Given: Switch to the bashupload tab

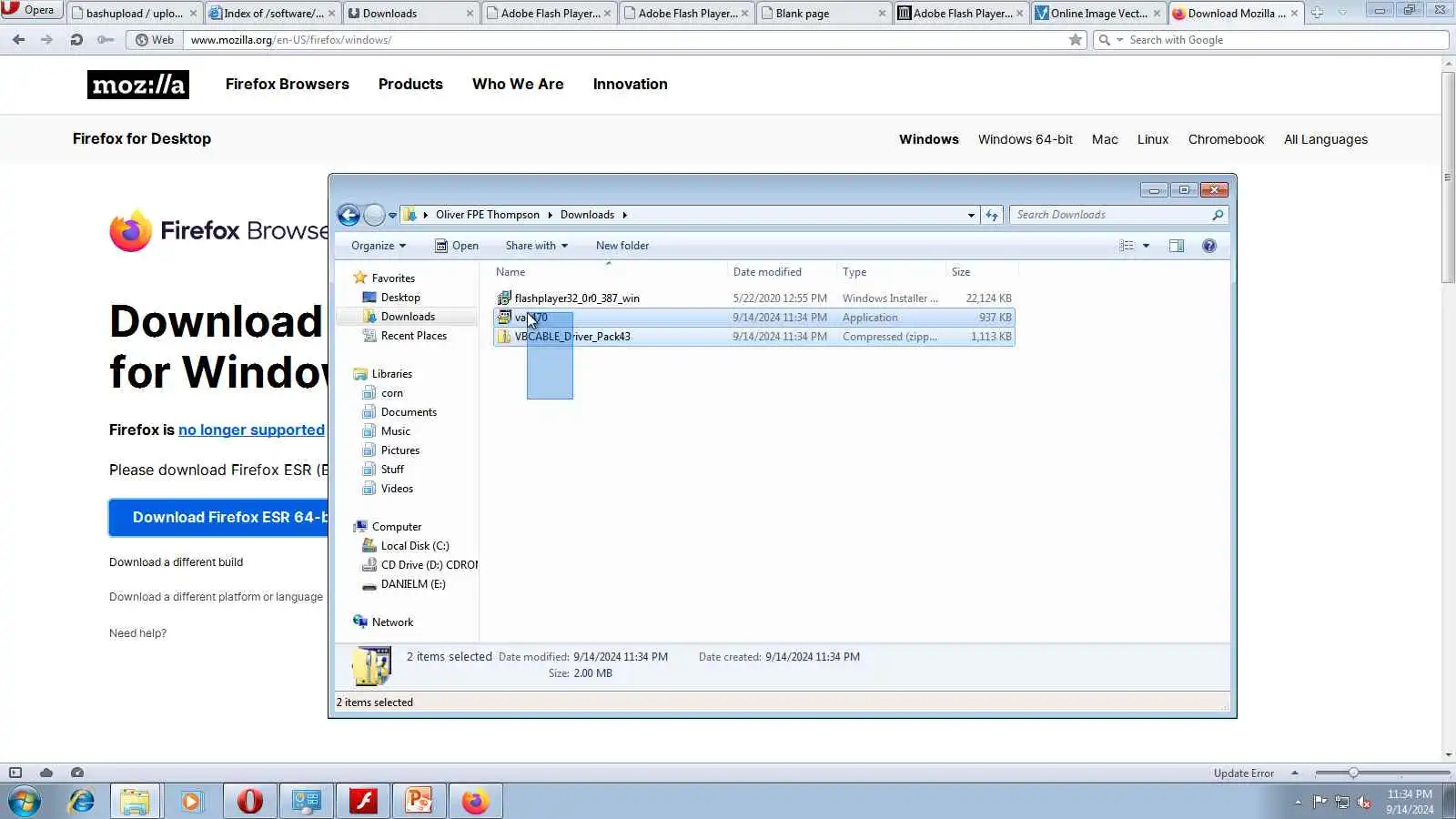Looking at the screenshot, I should click(x=134, y=13).
